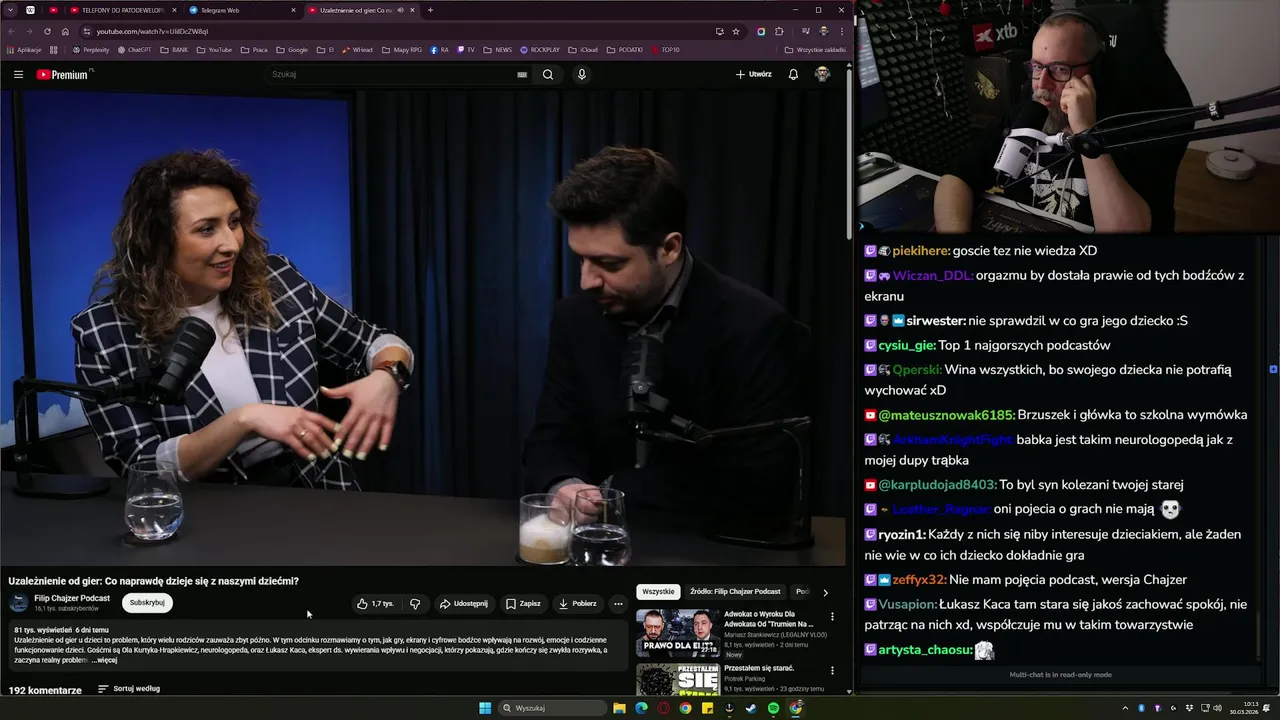This screenshot has width=1280, height=720.
Task: Open the tab search dropdown arrow
Action: pyautogui.click(x=10, y=10)
